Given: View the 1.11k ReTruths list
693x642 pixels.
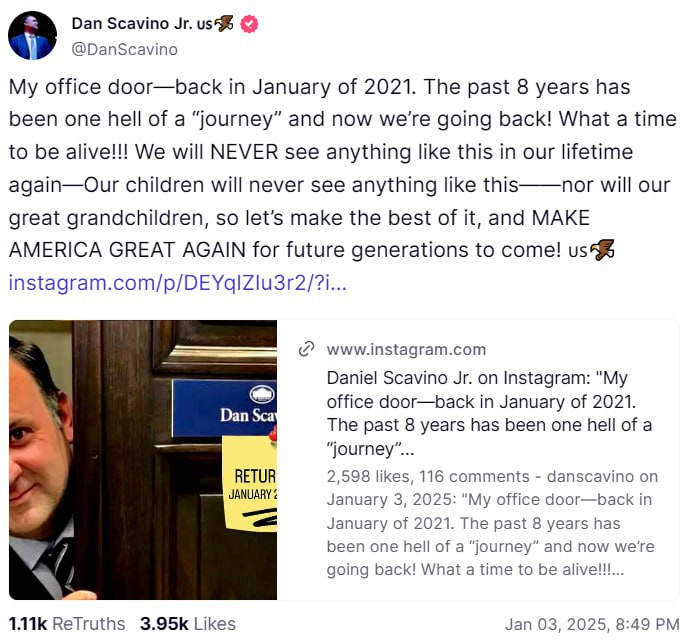Looking at the screenshot, I should click(67, 624).
